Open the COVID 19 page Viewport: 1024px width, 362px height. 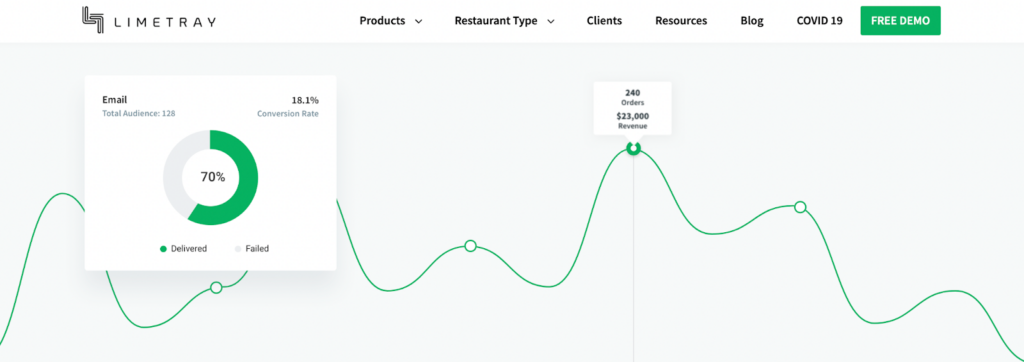tap(820, 21)
